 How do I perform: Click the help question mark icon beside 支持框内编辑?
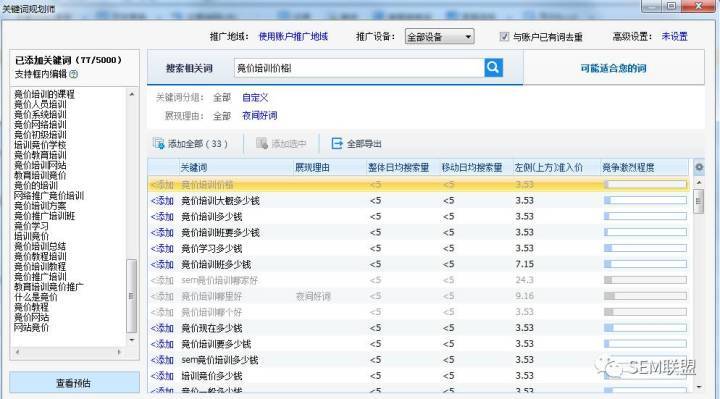click(73, 74)
